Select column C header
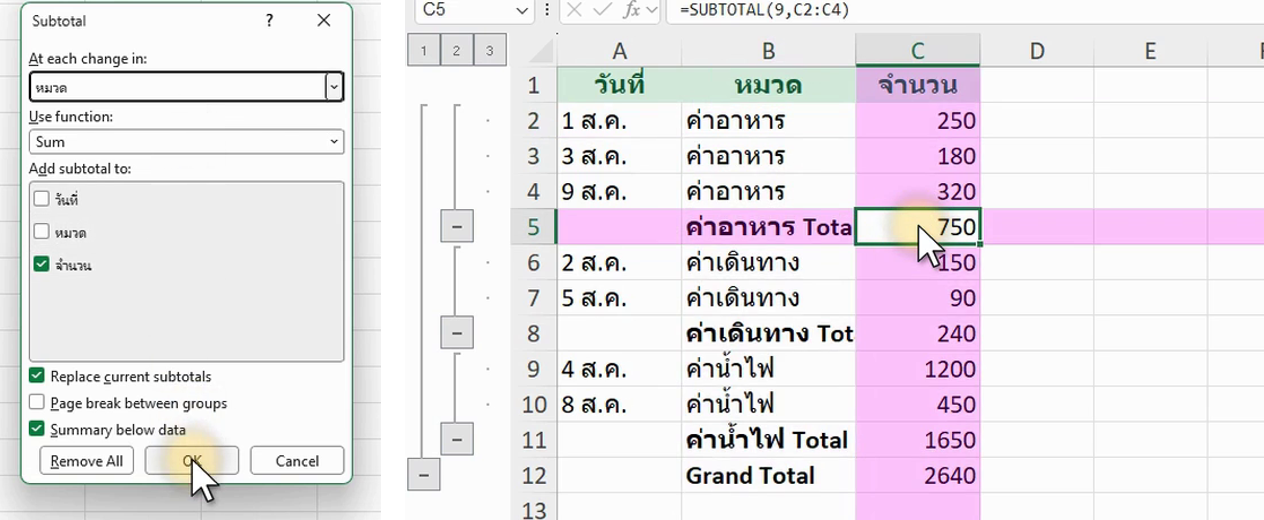The image size is (1264, 520). pos(918,50)
